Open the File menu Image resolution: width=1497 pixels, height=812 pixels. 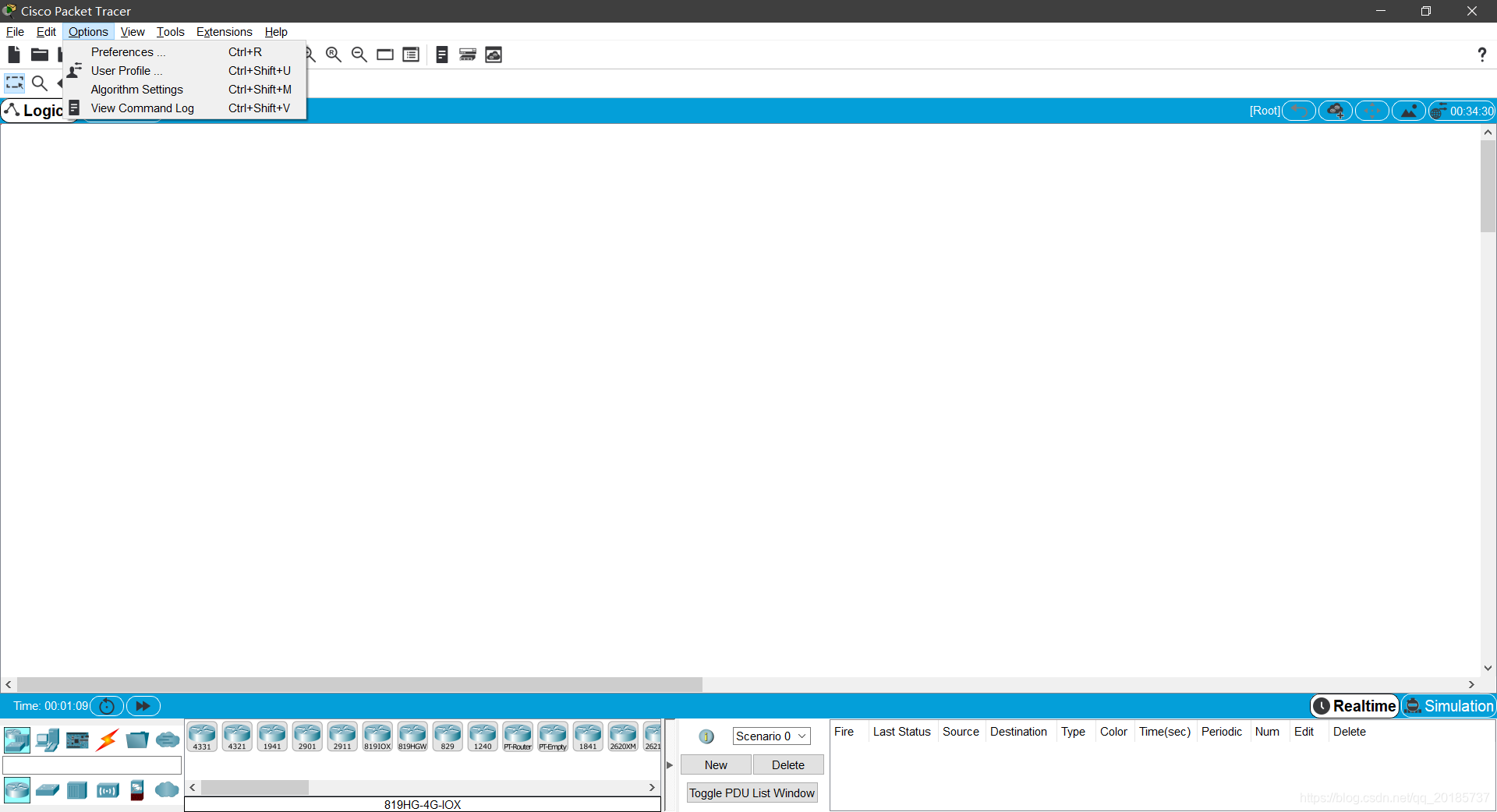15,32
